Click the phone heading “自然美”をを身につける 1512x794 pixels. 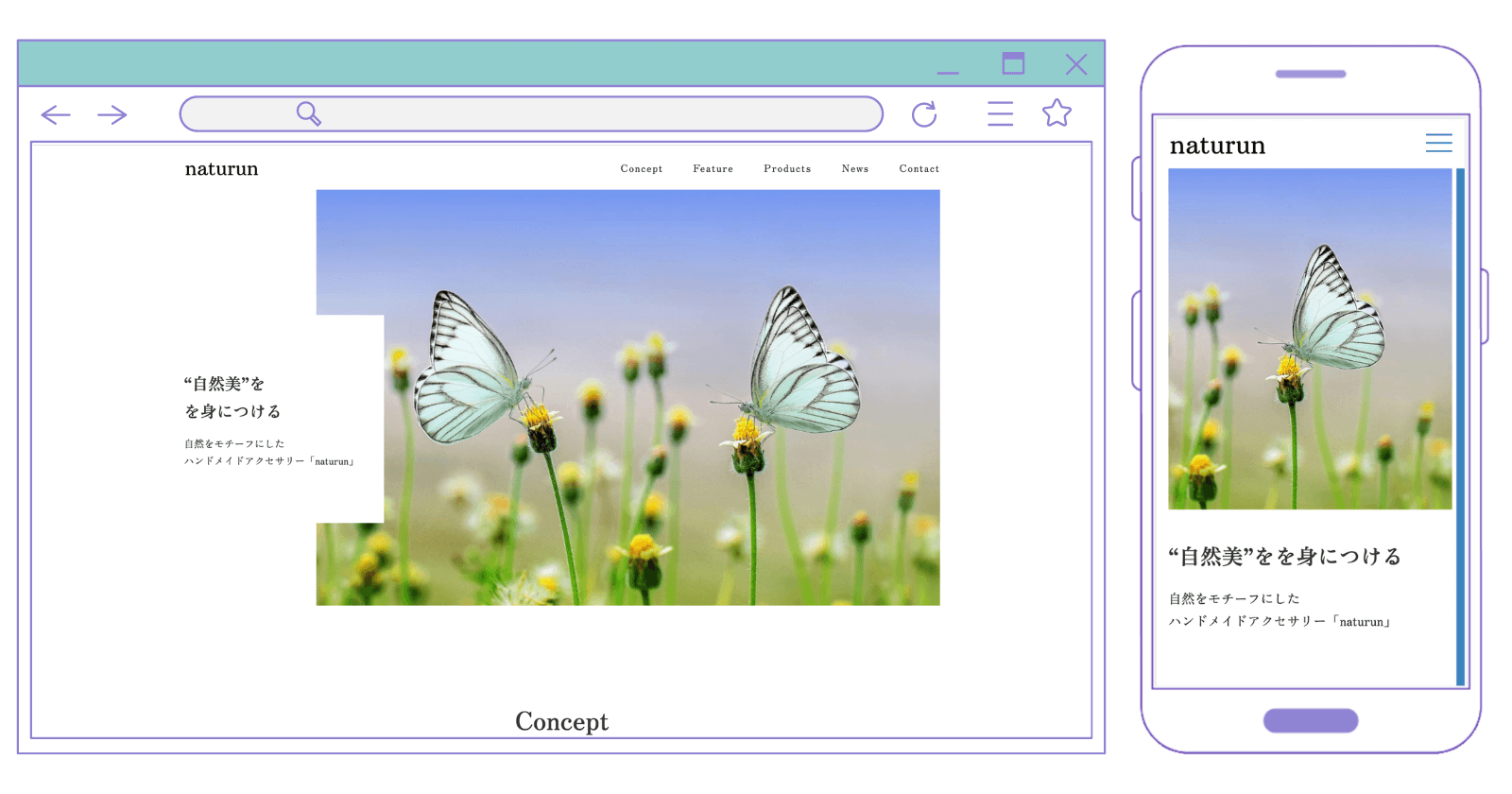pyautogui.click(x=1285, y=557)
